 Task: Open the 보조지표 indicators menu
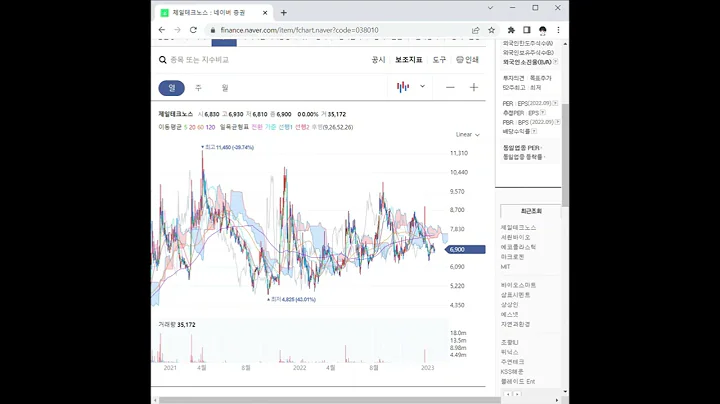[x=409, y=60]
